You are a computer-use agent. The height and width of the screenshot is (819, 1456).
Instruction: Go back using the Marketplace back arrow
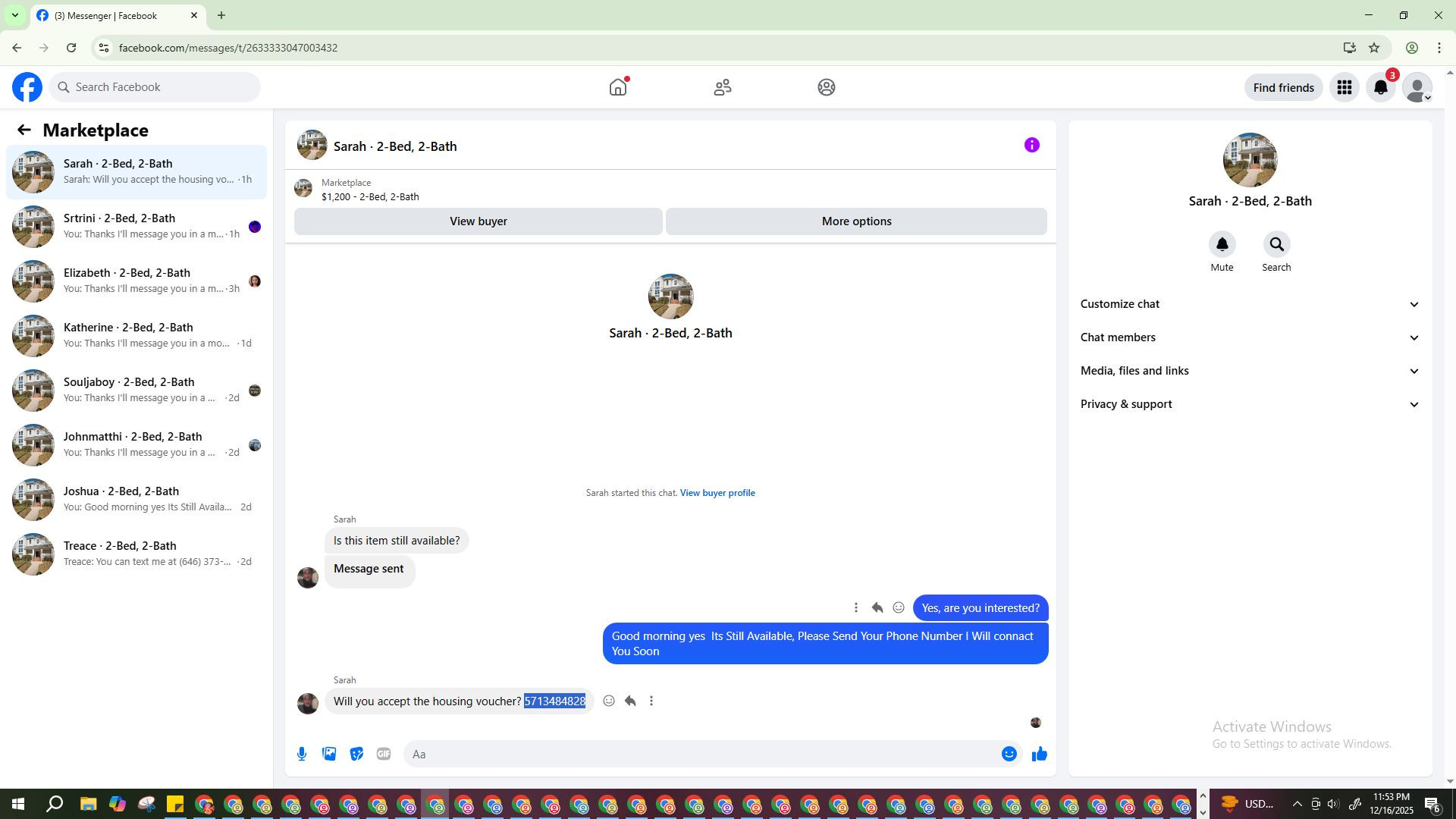click(x=24, y=130)
